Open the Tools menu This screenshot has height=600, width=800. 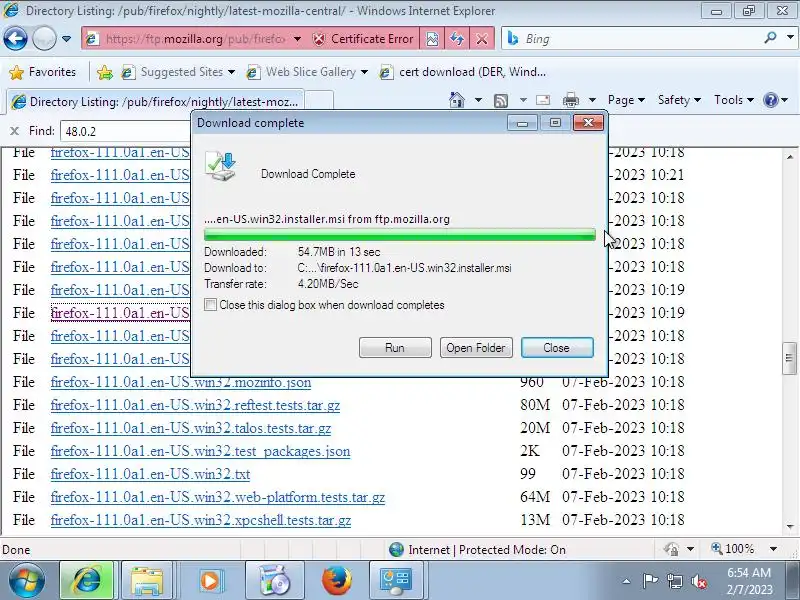pyautogui.click(x=734, y=100)
